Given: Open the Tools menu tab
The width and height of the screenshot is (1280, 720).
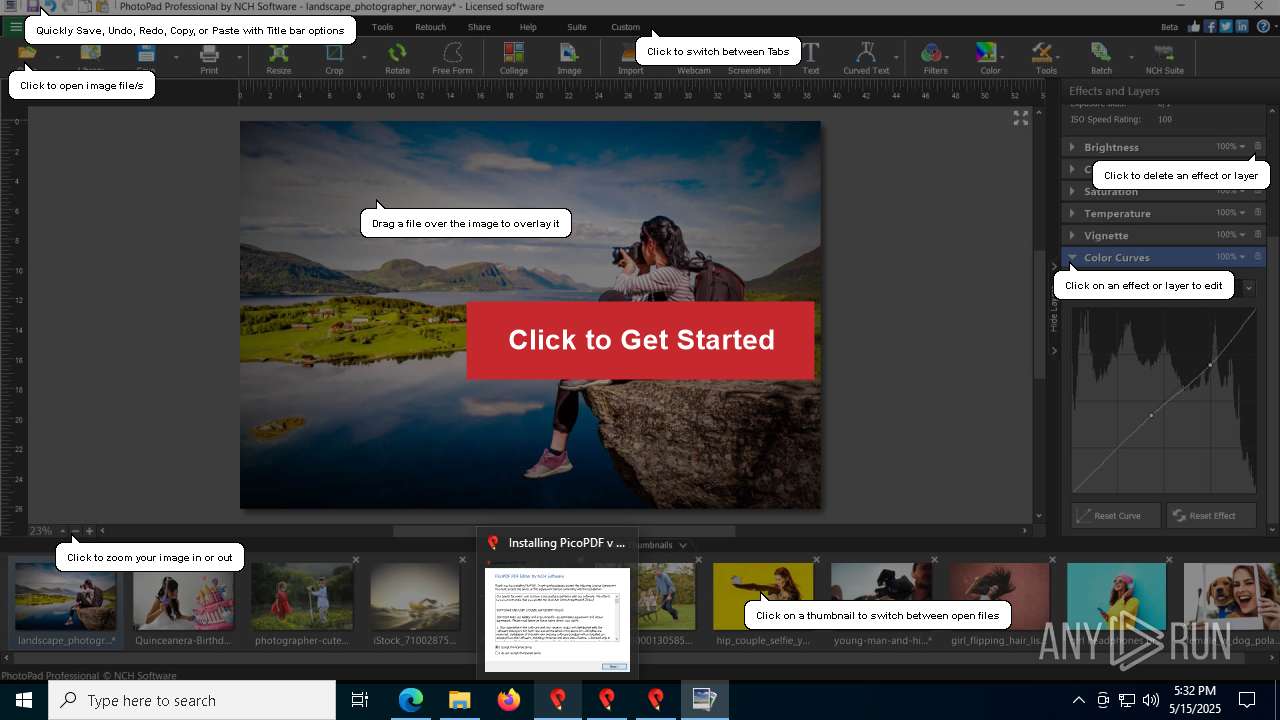Looking at the screenshot, I should (x=382, y=27).
